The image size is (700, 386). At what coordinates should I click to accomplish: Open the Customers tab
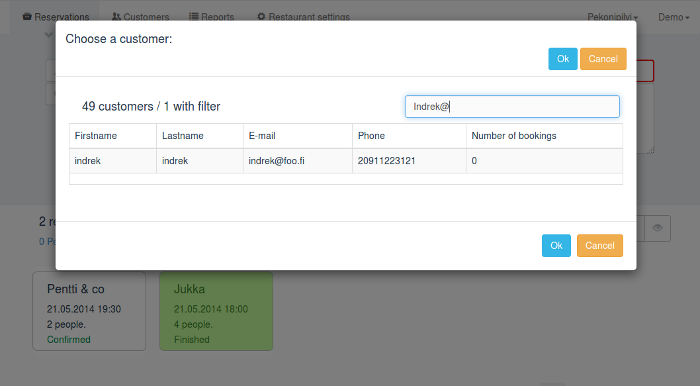click(x=141, y=17)
